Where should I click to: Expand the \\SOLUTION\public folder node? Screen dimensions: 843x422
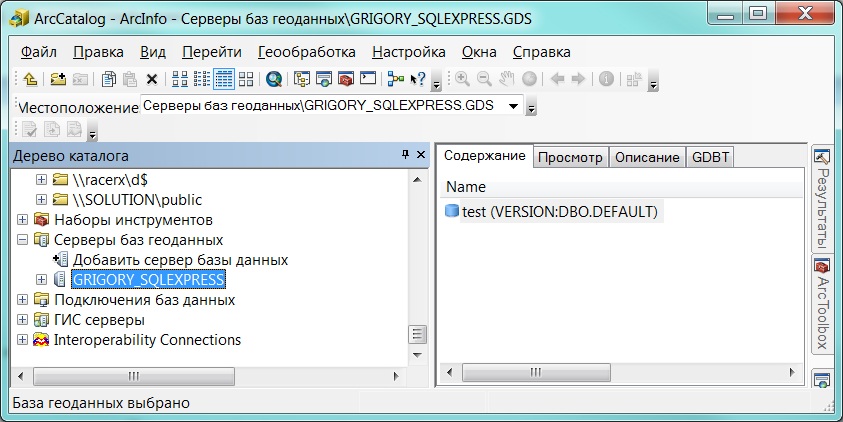click(x=41, y=199)
